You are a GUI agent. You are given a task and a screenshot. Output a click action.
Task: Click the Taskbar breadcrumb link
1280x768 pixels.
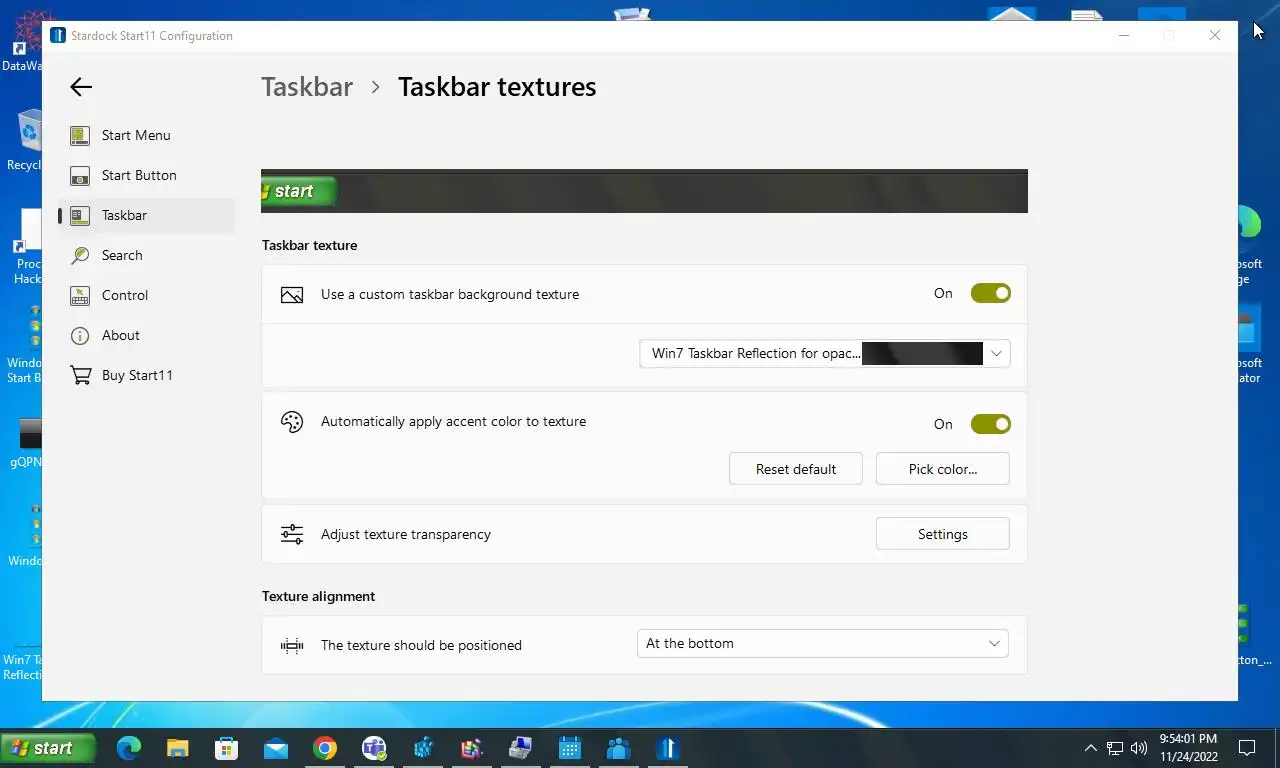tap(307, 87)
